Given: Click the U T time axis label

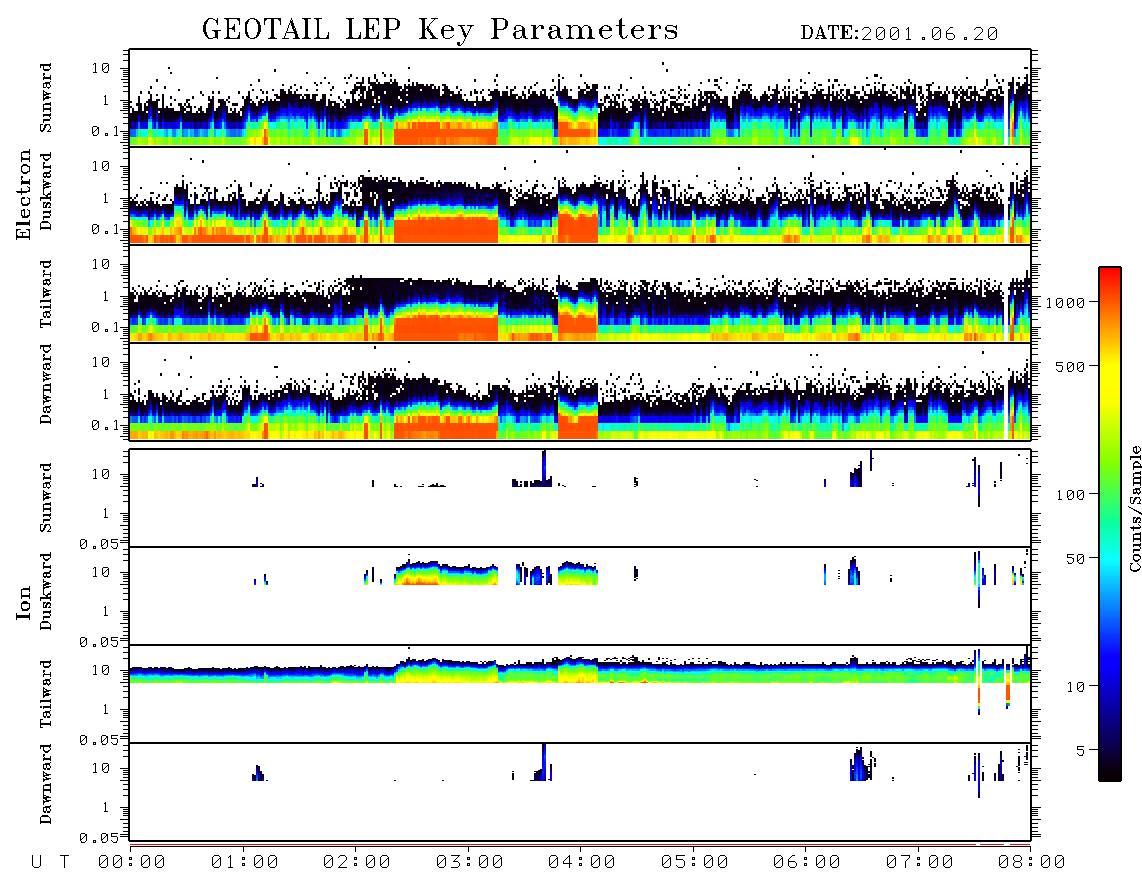Looking at the screenshot, I should click(50, 863).
